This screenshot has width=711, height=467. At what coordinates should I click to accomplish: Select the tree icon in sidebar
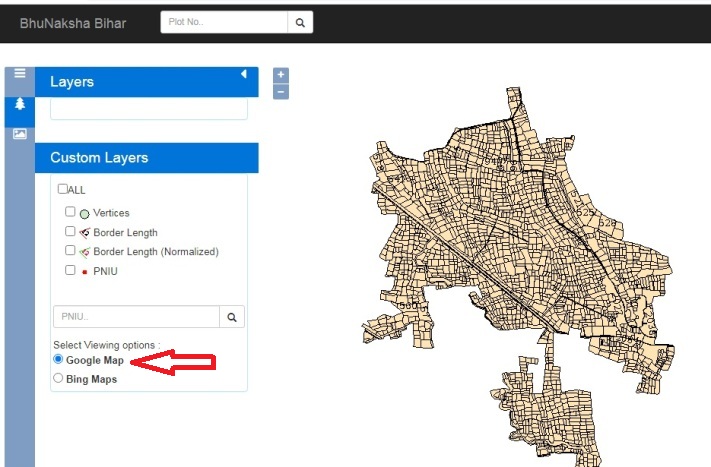tap(19, 104)
